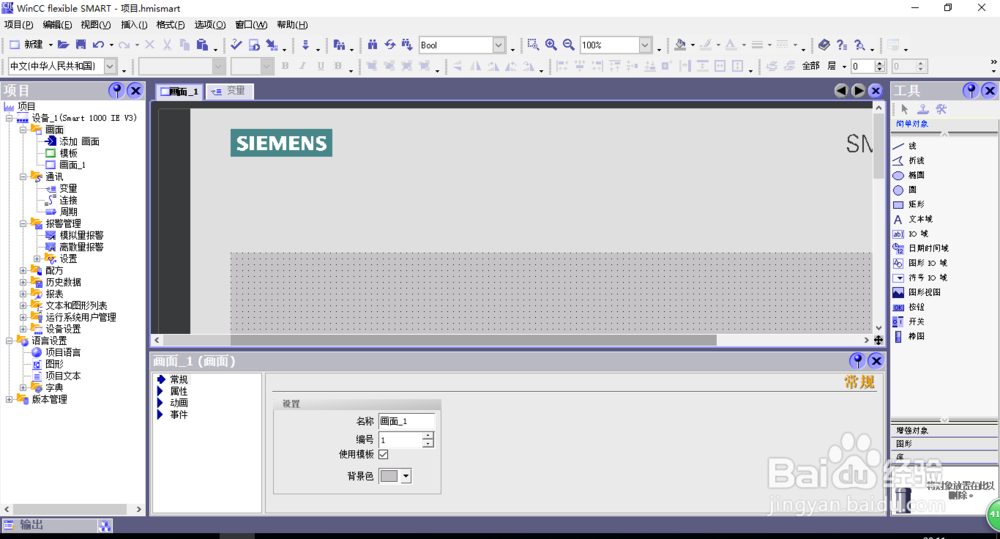This screenshot has height=539, width=1000.
Task: Open the 视图(V) menu
Action: (x=96, y=25)
